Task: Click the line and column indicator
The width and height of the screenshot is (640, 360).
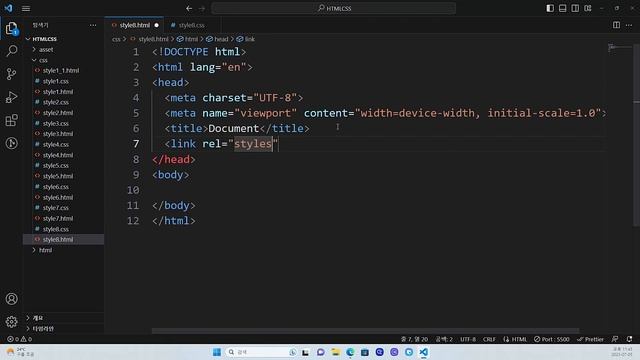Action: [x=414, y=339]
